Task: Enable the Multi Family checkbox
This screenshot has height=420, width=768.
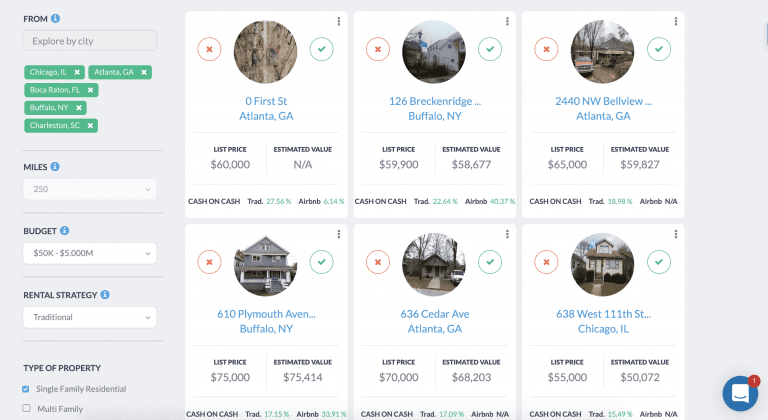Action: click(x=26, y=408)
